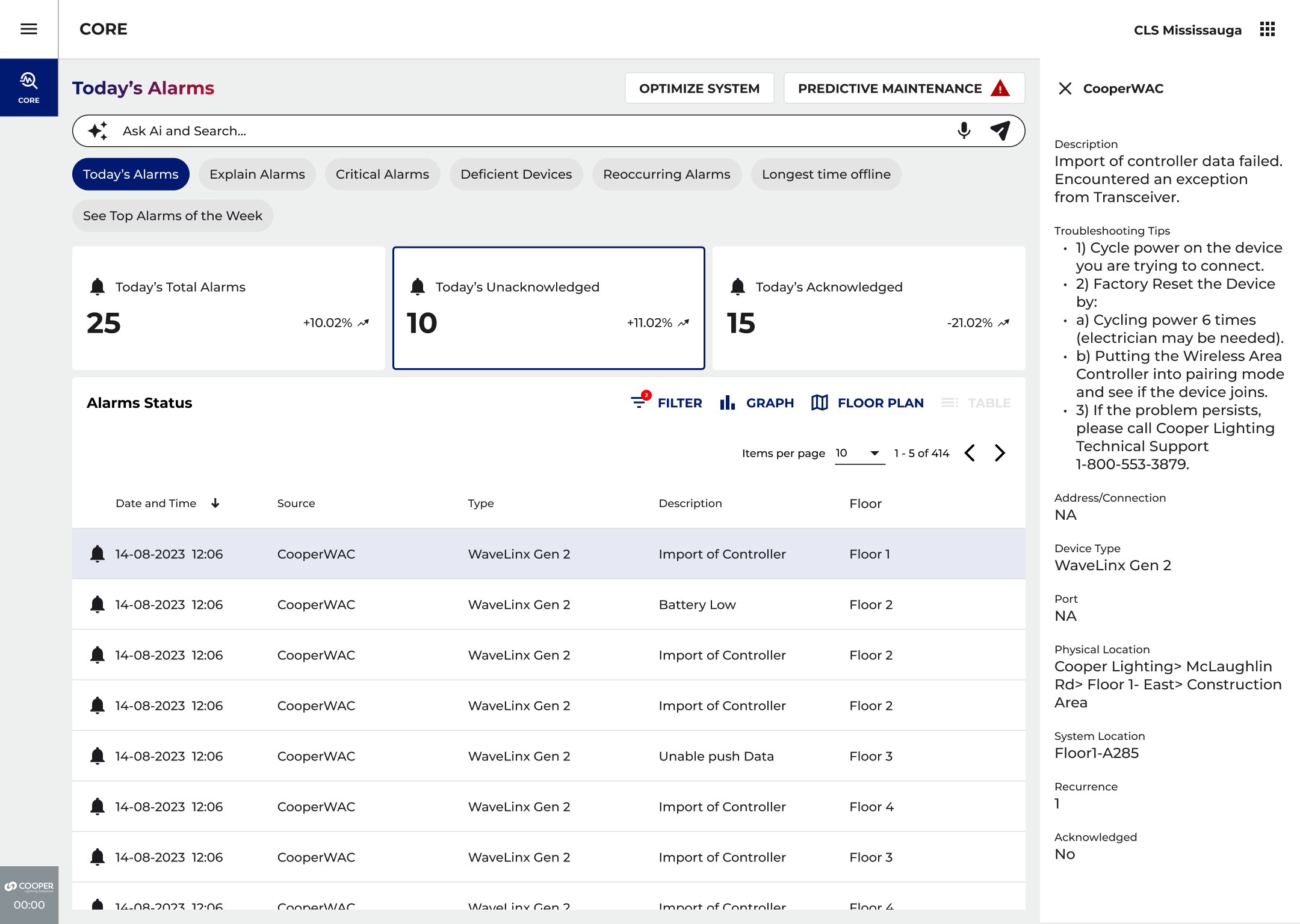Click bell icon of Unable push Data row
1300x924 pixels.
97,756
